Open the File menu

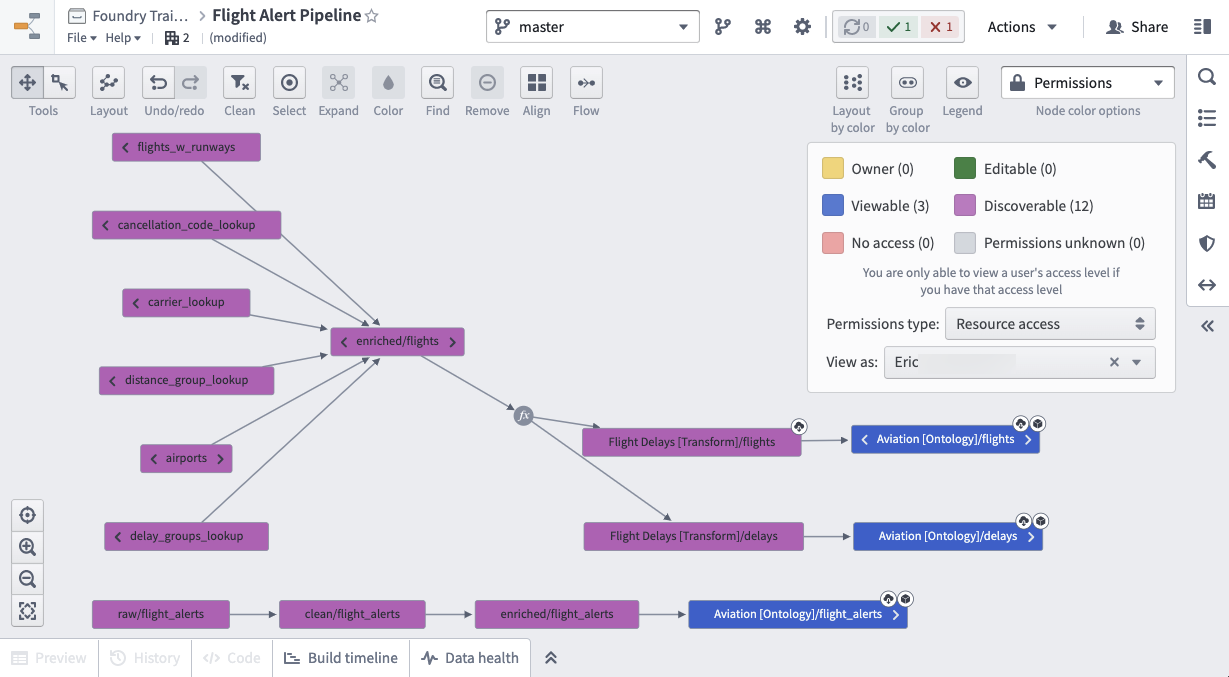click(82, 38)
